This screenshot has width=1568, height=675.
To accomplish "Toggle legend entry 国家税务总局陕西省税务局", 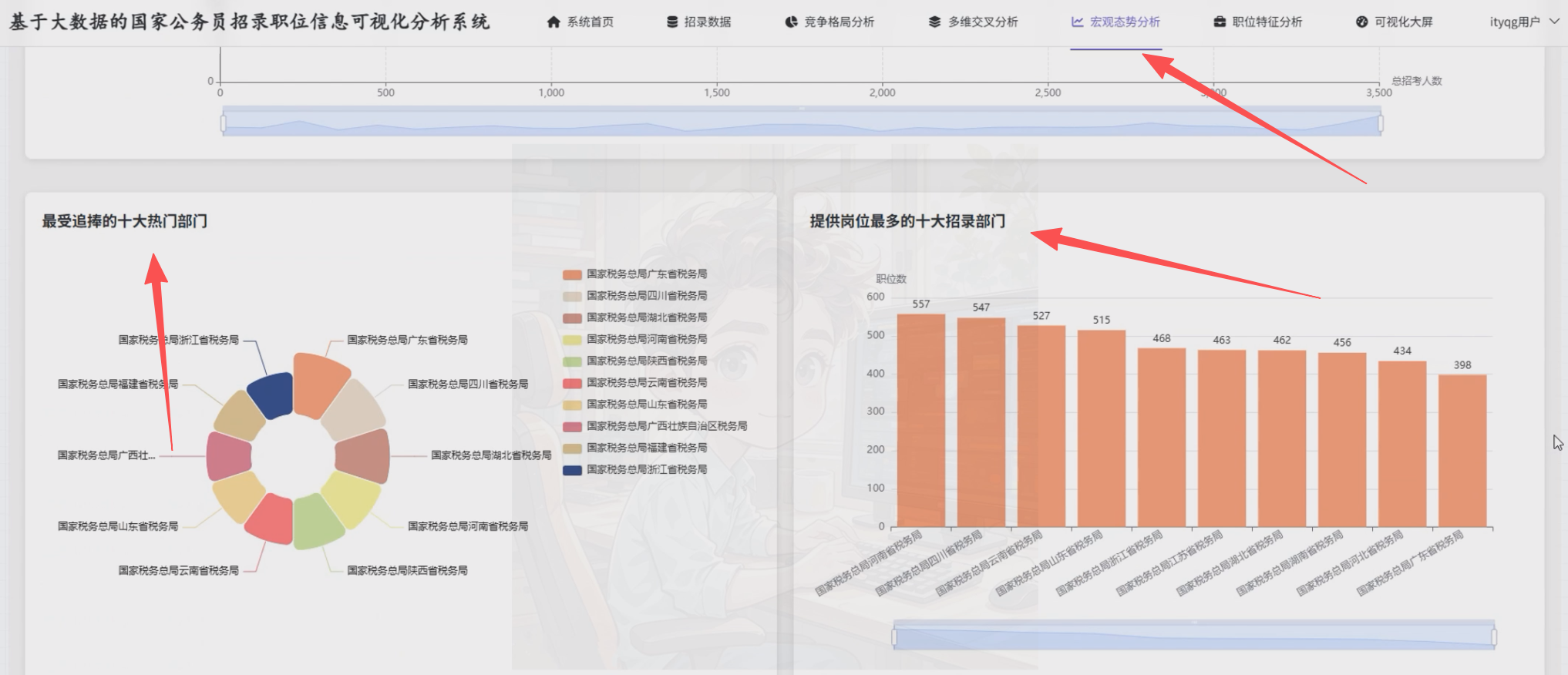I will (635, 361).
